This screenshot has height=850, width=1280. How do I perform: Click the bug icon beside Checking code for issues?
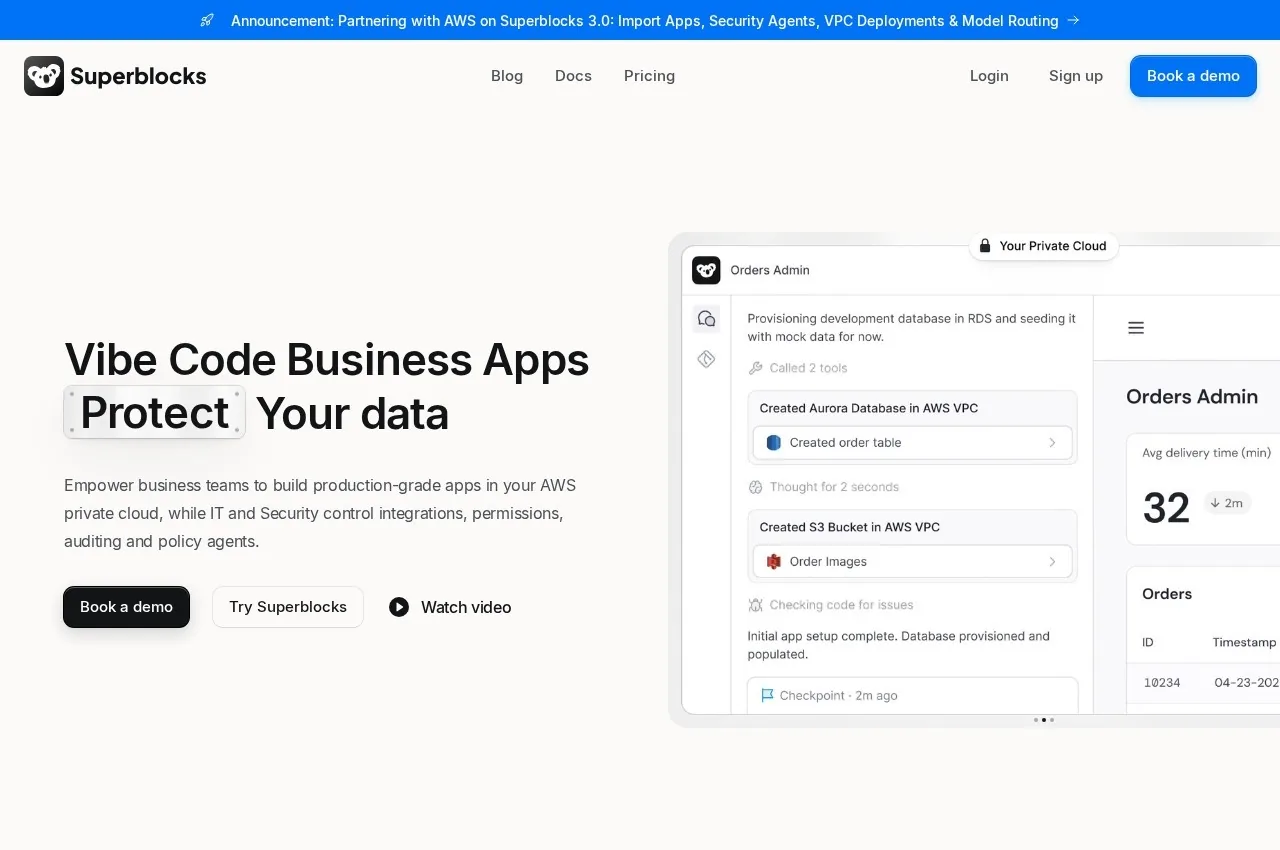click(756, 605)
